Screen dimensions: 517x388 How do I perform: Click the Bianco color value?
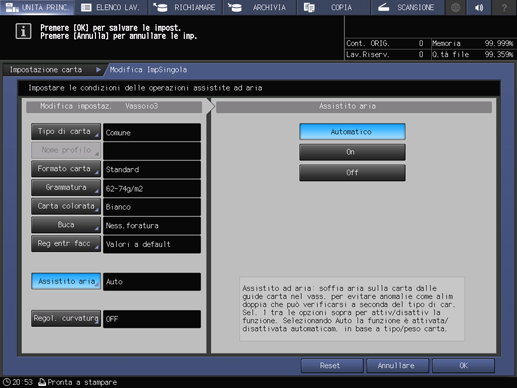pyautogui.click(x=152, y=207)
